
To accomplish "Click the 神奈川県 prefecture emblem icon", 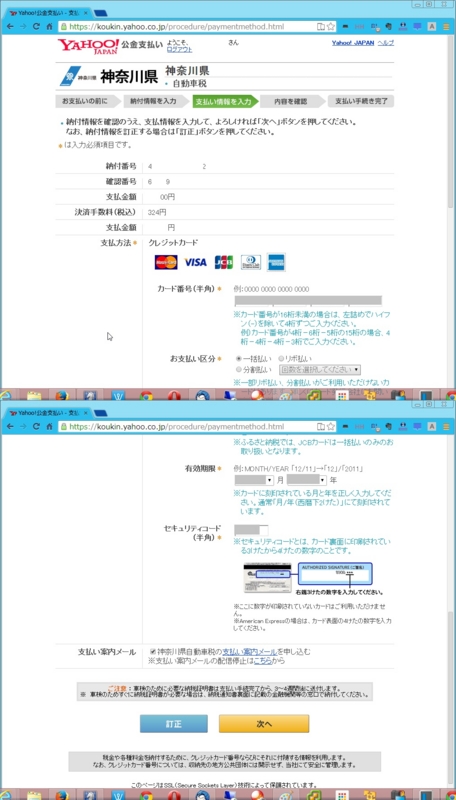I will point(68,76).
